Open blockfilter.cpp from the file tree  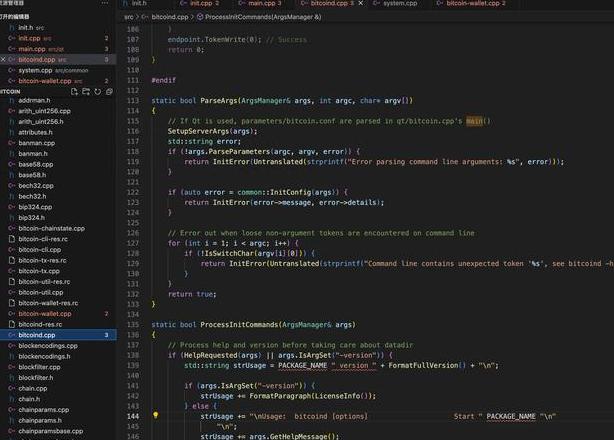[x=58, y=367]
